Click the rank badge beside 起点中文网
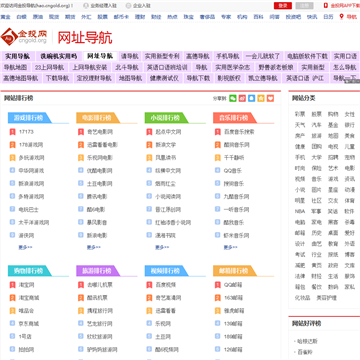 coord(149,132)
